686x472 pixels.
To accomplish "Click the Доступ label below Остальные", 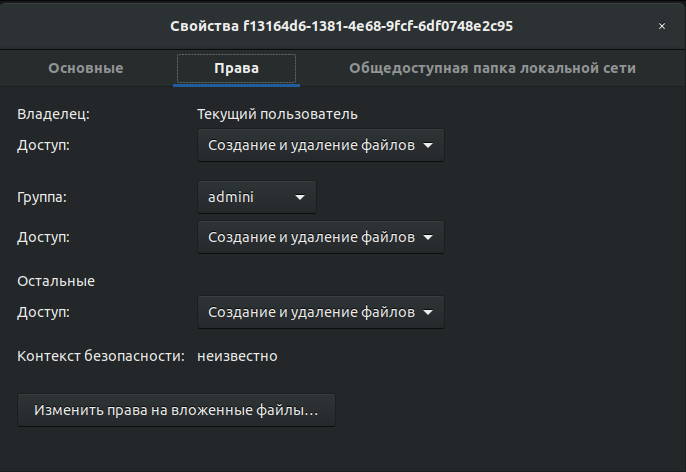I will (44, 312).
